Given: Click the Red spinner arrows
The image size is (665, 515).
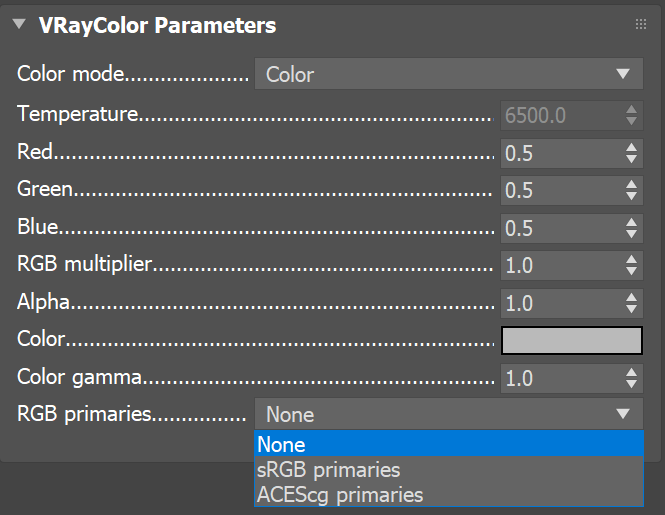Looking at the screenshot, I should pyautogui.click(x=631, y=153).
